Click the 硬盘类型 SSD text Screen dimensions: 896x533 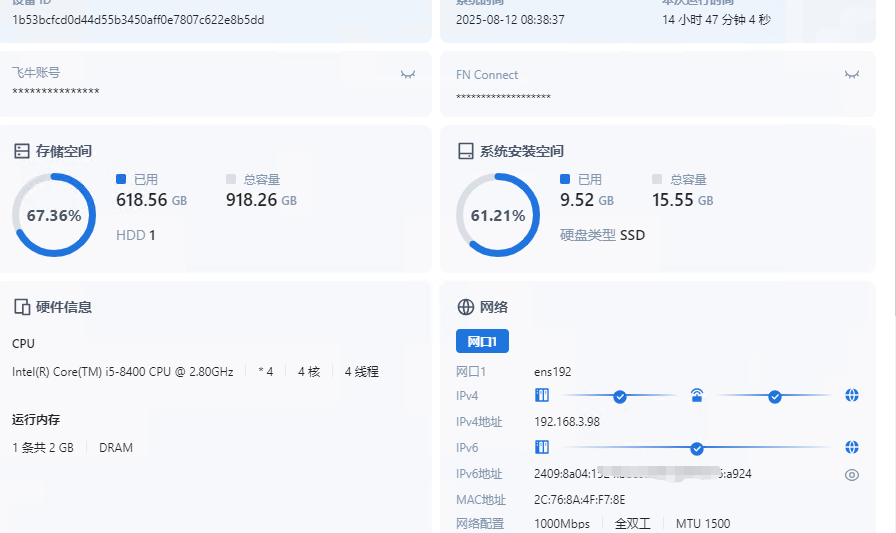(x=602, y=235)
